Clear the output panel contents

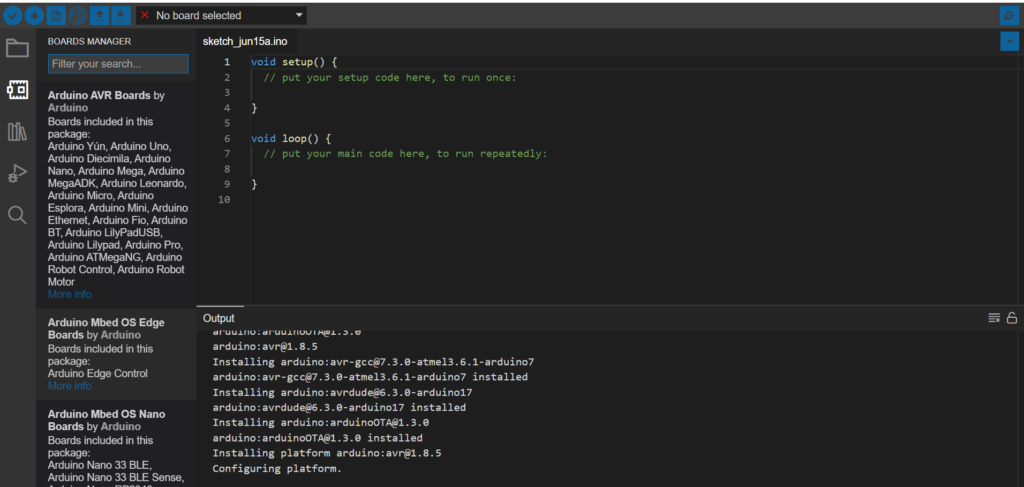[995, 318]
